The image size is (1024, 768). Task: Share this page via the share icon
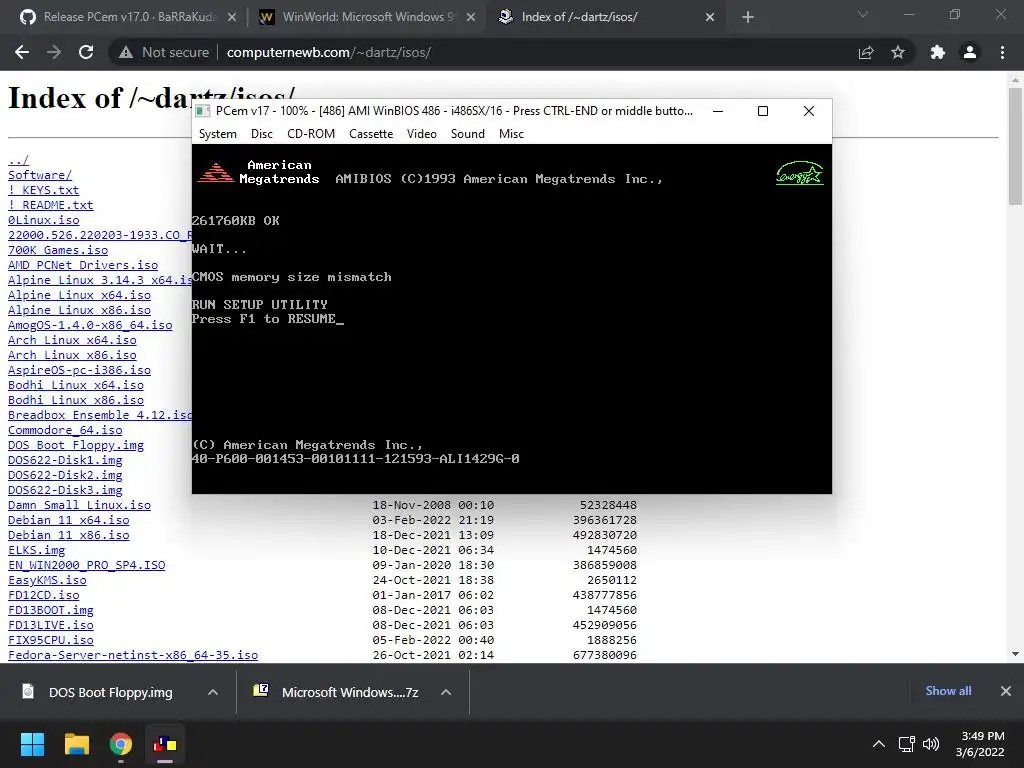866,52
